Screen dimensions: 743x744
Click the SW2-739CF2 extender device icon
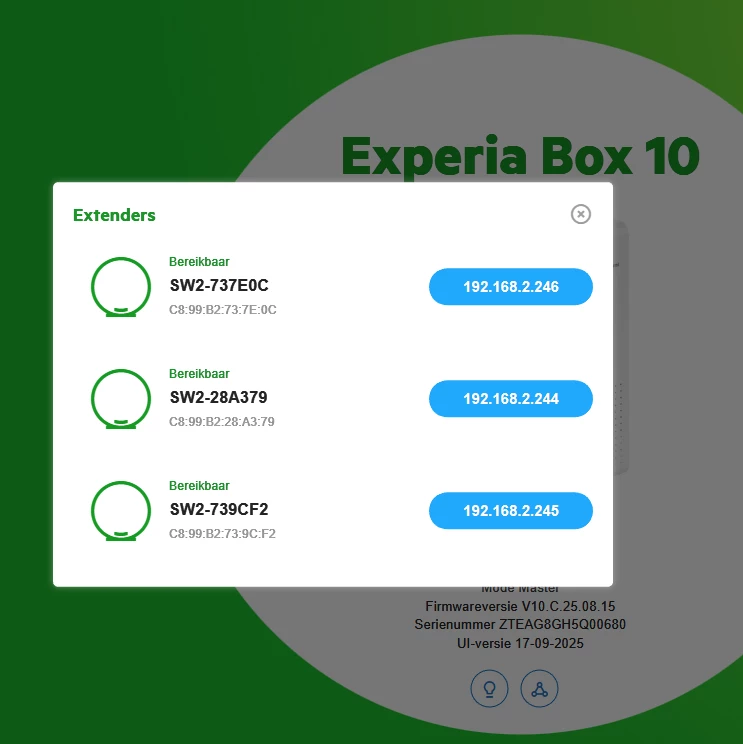pos(121,511)
